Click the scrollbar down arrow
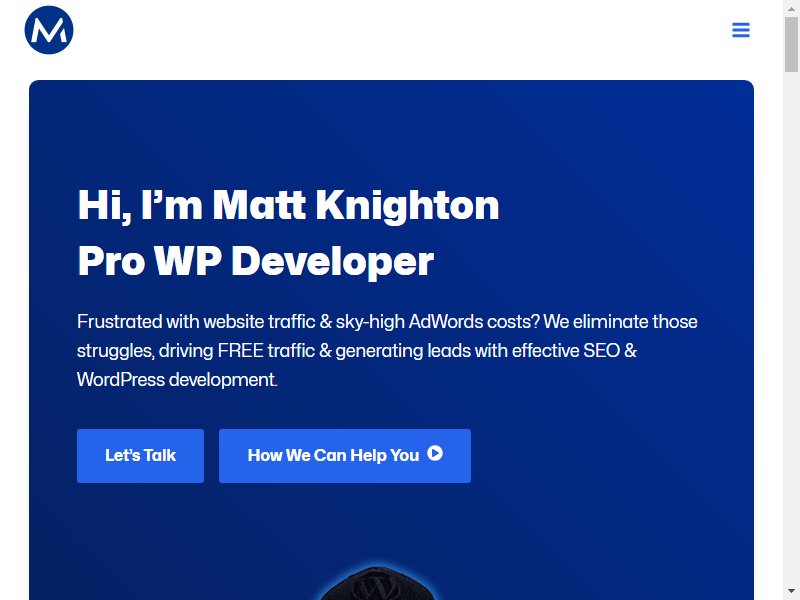This screenshot has width=800, height=600. (x=791, y=592)
